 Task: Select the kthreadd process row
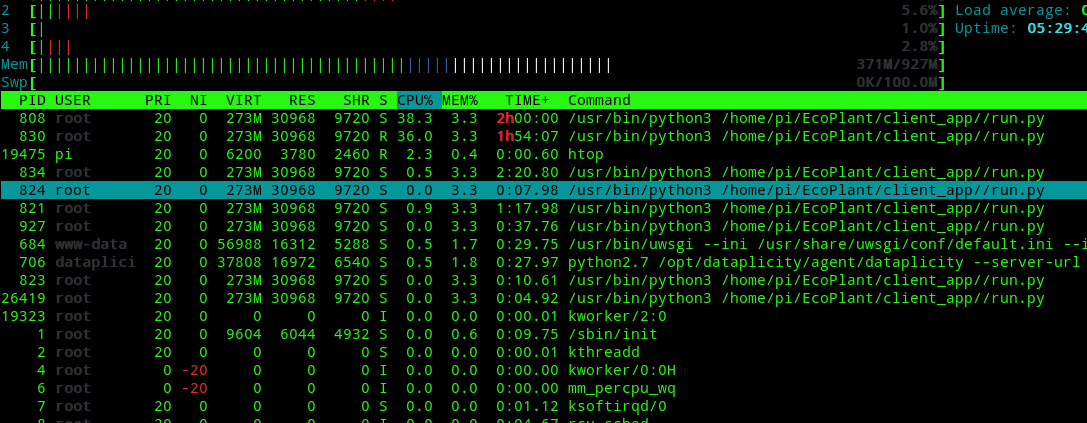pos(544,352)
